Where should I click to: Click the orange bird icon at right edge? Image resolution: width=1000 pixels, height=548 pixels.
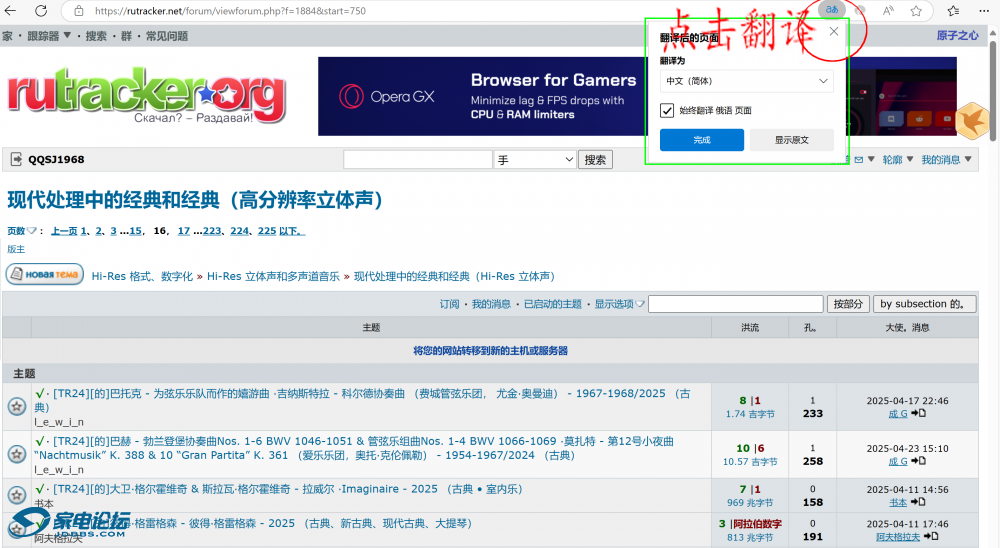point(970,120)
